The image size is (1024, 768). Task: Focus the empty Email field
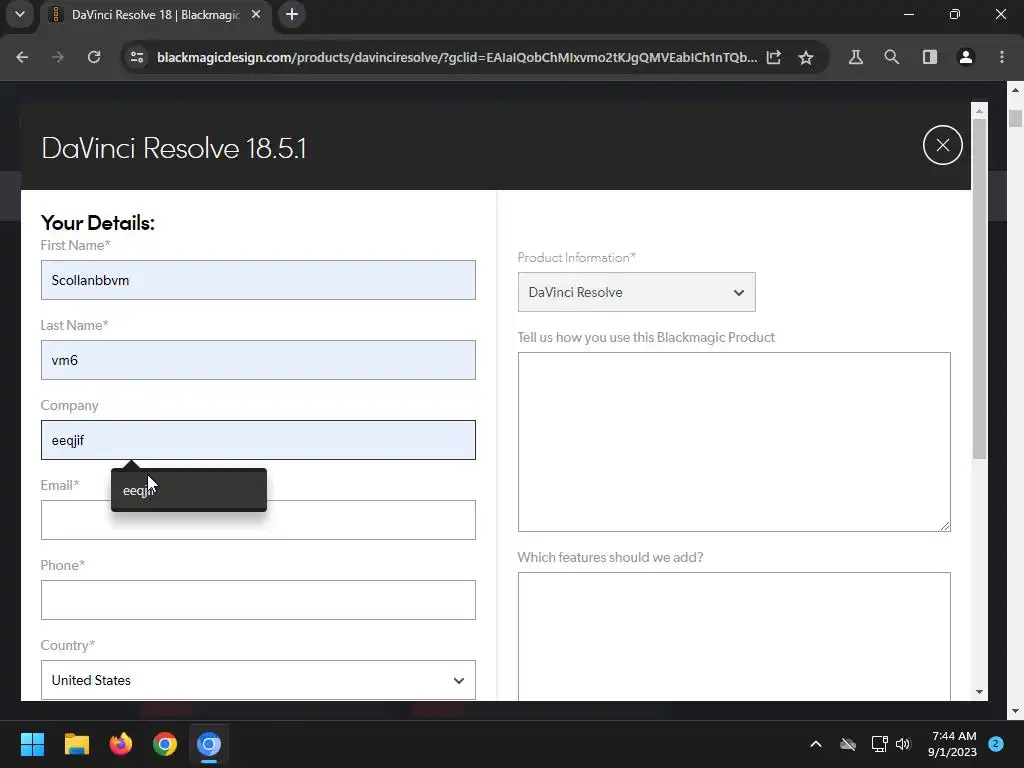[x=258, y=520]
